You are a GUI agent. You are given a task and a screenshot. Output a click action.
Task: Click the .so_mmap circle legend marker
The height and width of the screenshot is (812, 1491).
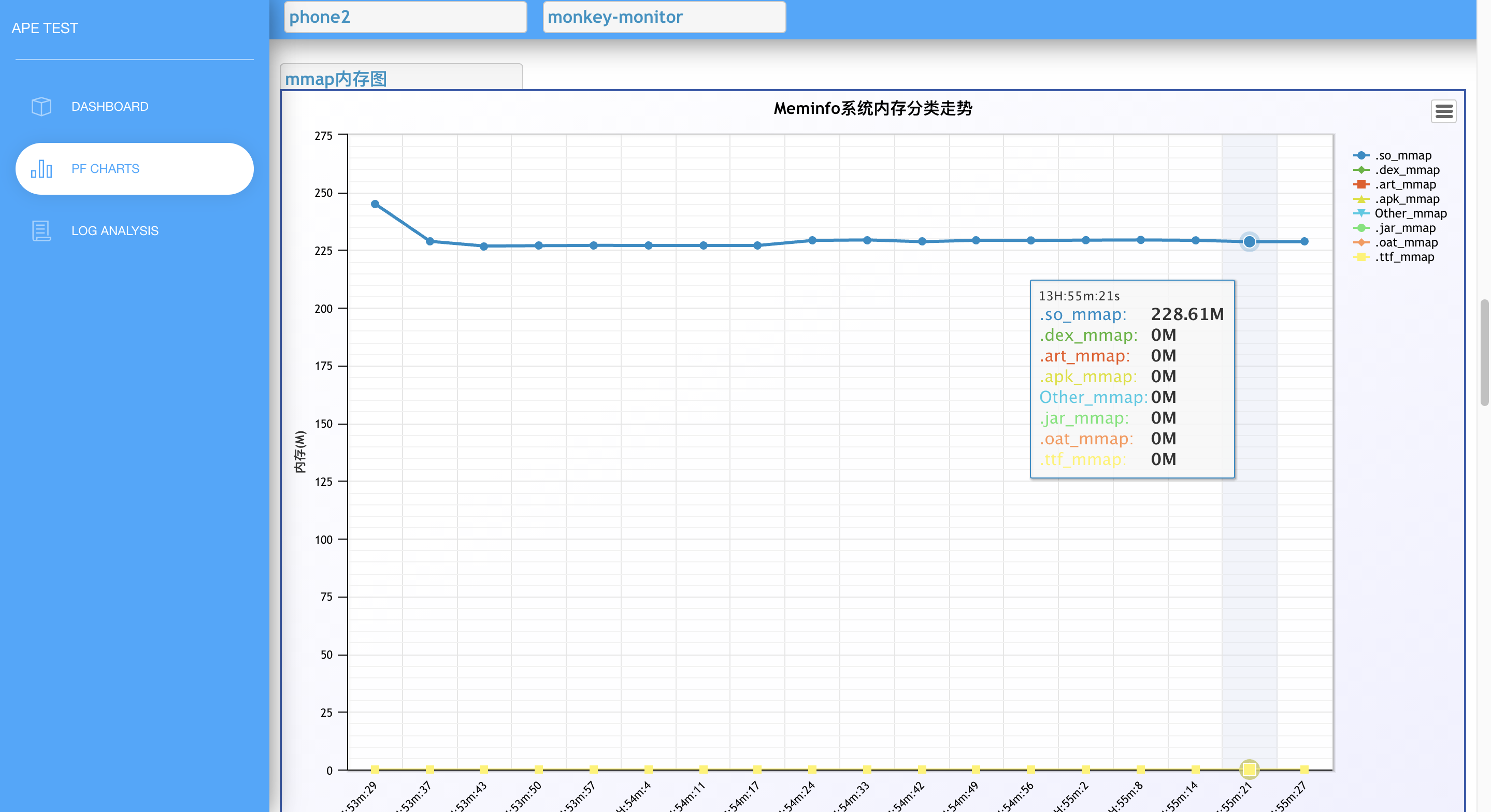1361,156
